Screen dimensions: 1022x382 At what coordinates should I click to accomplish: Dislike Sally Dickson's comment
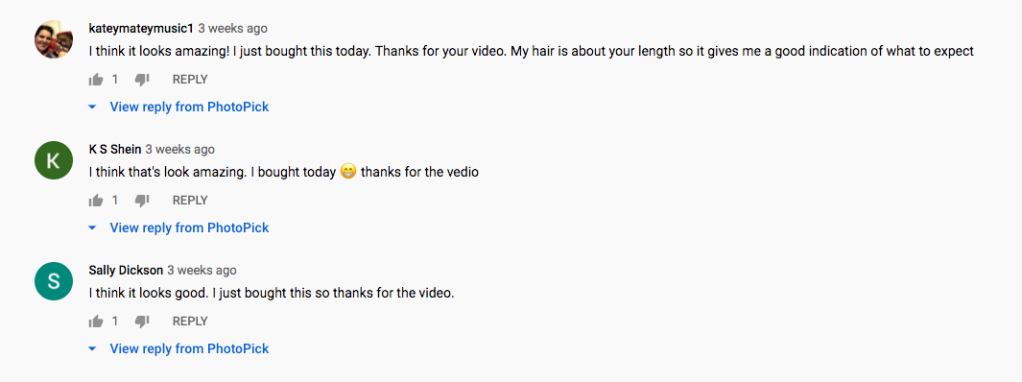click(x=142, y=321)
